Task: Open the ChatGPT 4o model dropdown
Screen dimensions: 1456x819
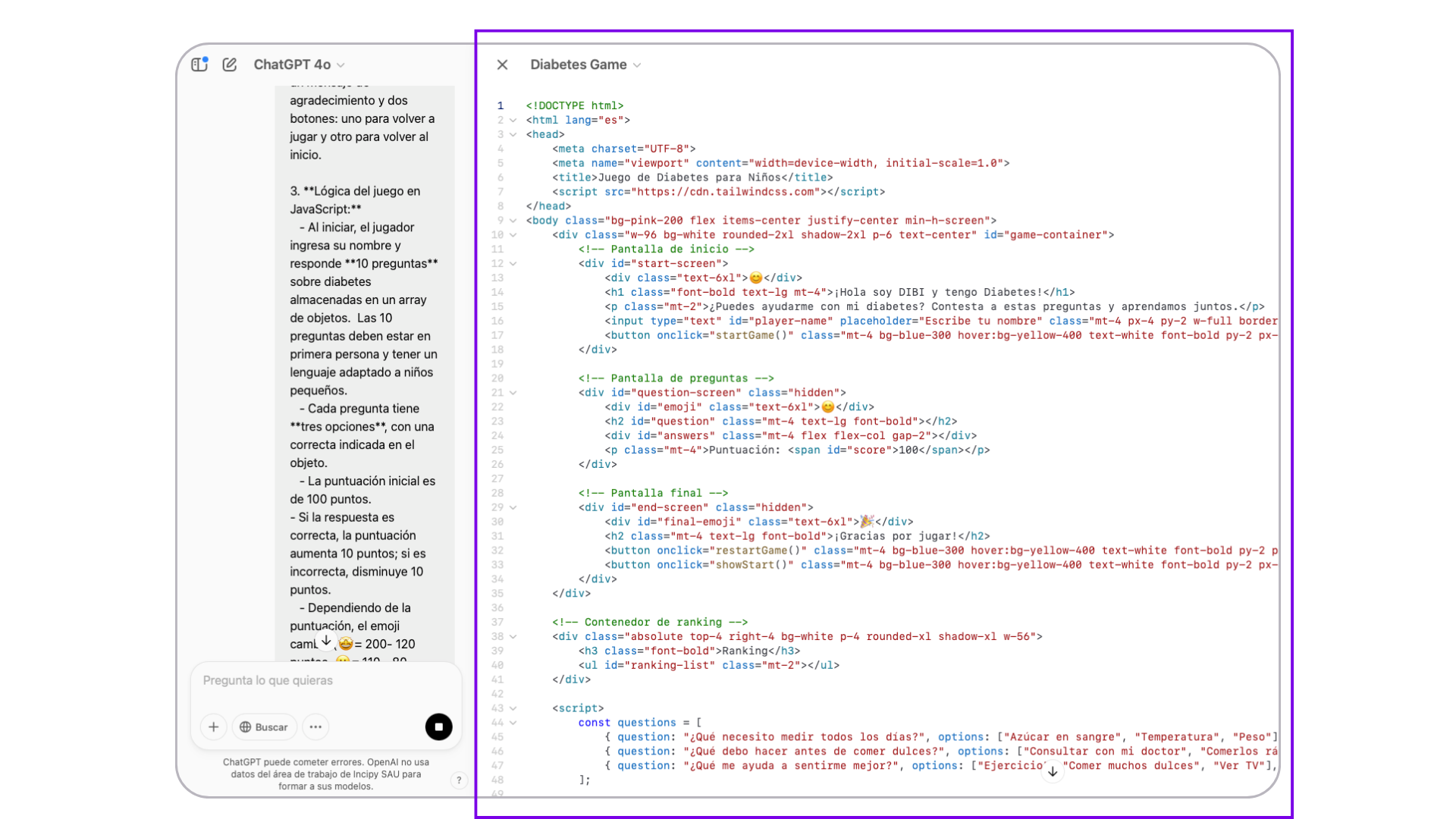Action: point(299,64)
